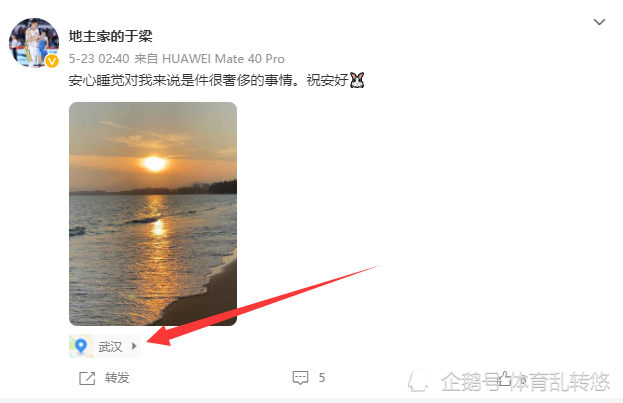Click the 企鹅号 体育乱转悠 watermark text

[x=525, y=382]
